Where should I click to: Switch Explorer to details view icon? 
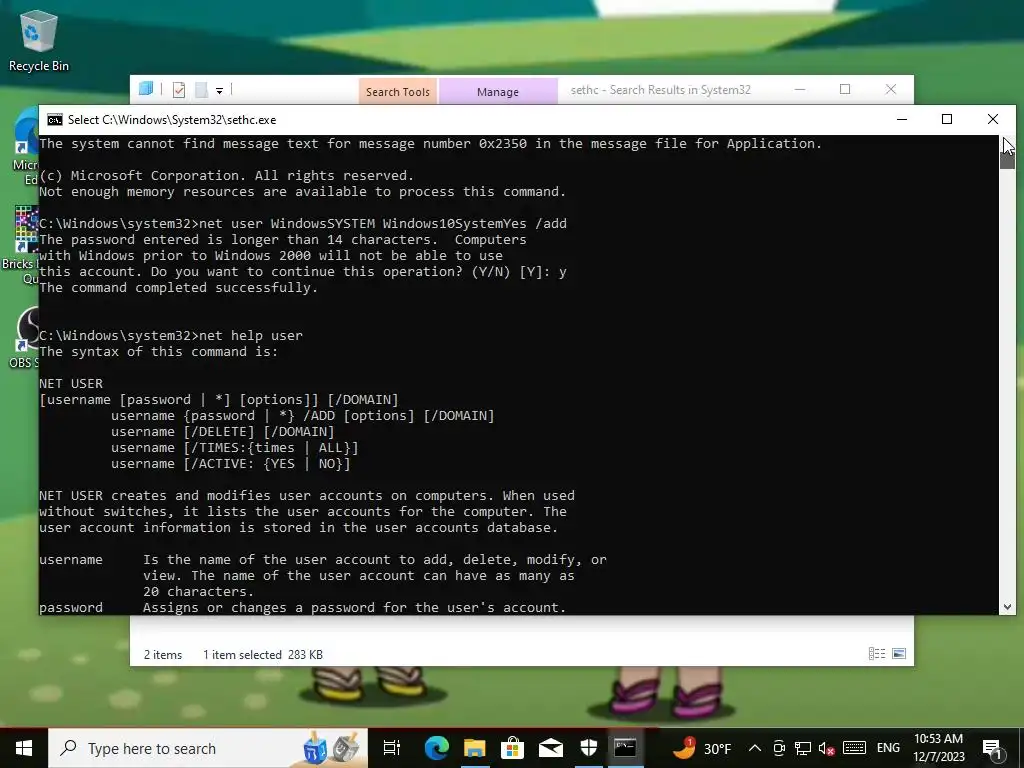(x=876, y=654)
